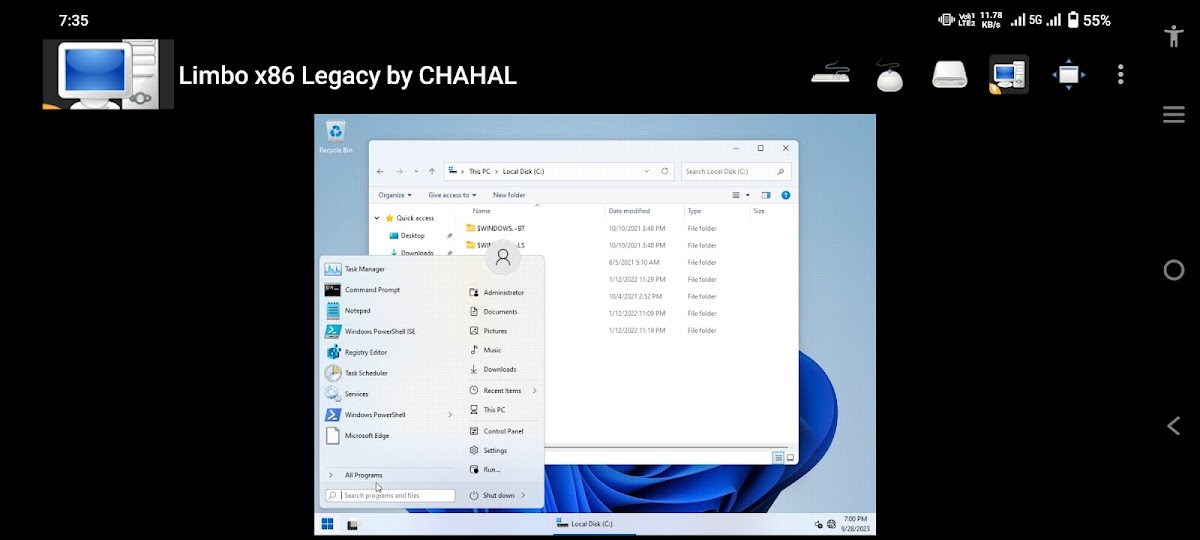This screenshot has height=540, width=1200.
Task: Open the Organize dropdown
Action: click(x=395, y=195)
